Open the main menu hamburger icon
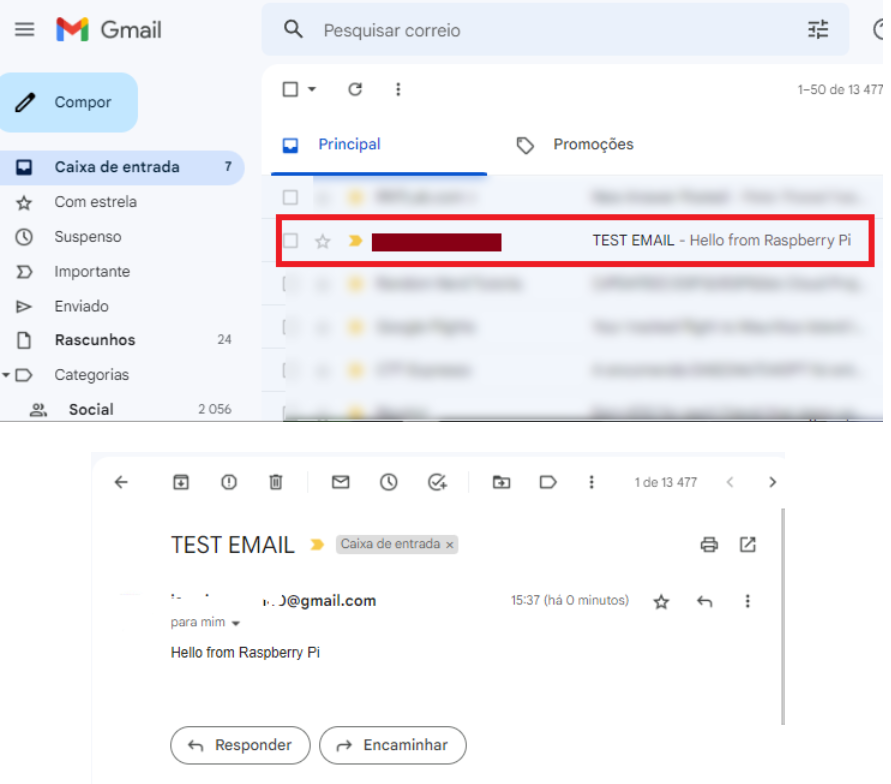The width and height of the screenshot is (891, 784). pos(24,29)
